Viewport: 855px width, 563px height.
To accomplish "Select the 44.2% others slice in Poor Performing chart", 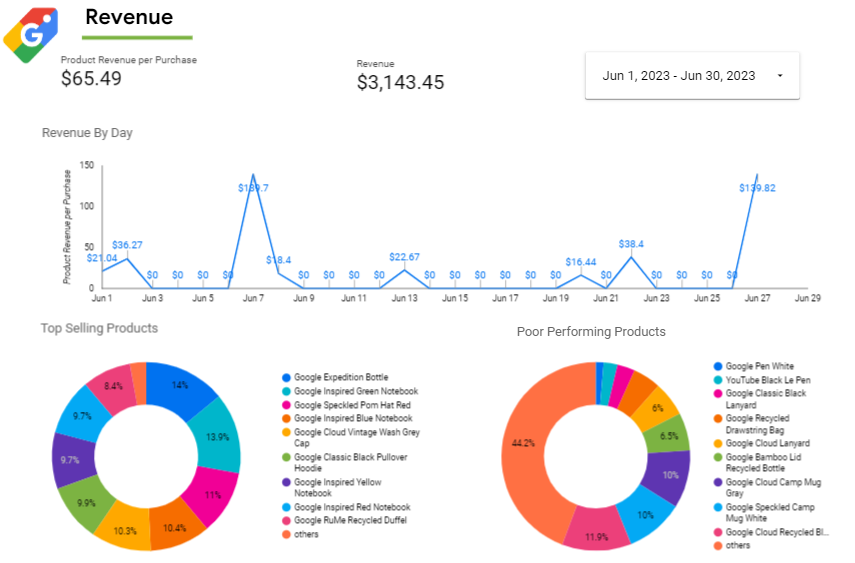I will coord(523,443).
